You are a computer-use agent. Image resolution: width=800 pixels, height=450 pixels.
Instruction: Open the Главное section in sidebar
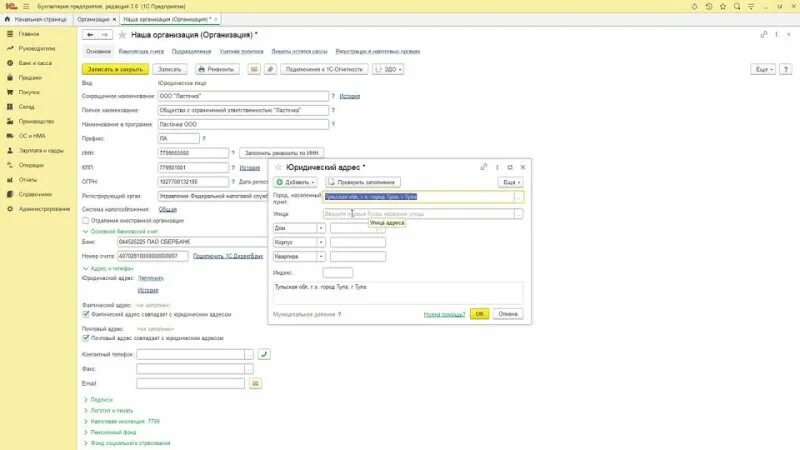pyautogui.click(x=29, y=34)
